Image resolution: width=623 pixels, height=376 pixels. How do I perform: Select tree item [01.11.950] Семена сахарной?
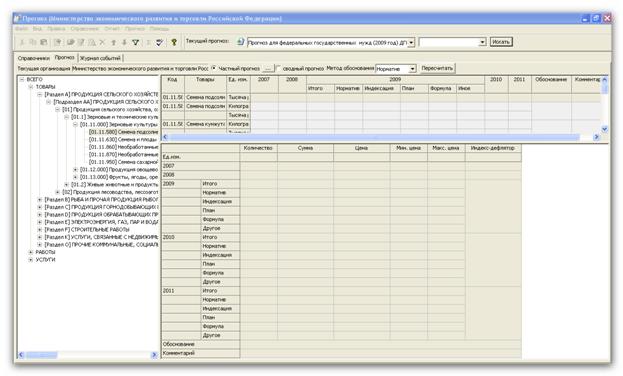pyautogui.click(x=123, y=162)
